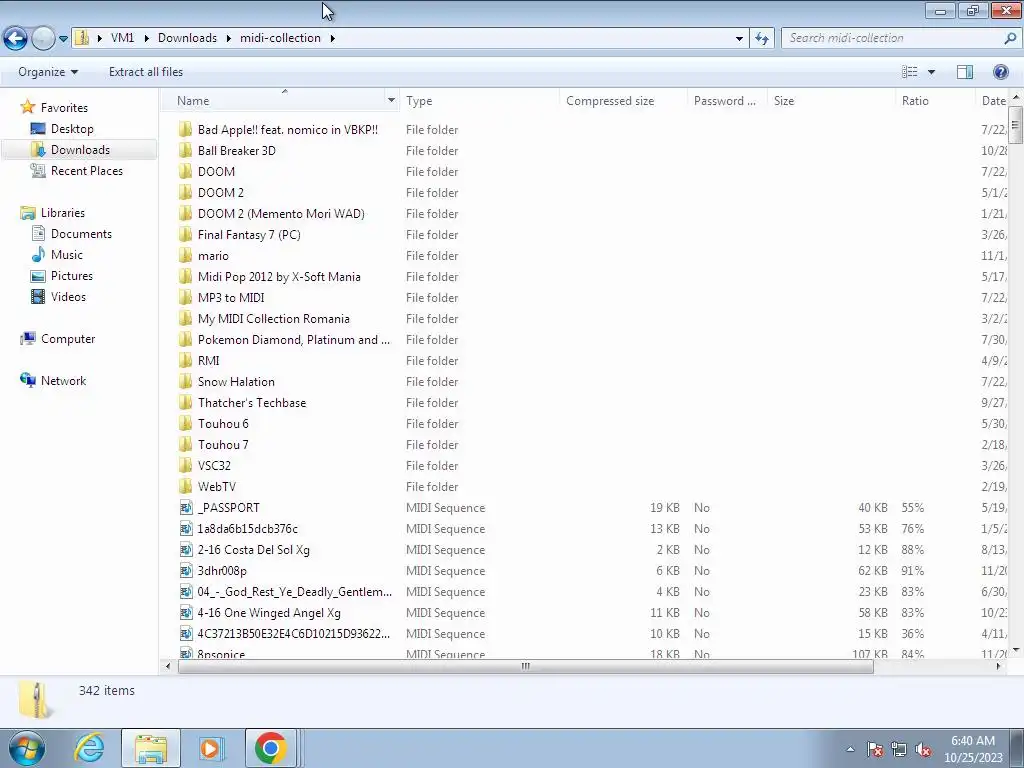Click the Pictures library icon

[x=39, y=276]
